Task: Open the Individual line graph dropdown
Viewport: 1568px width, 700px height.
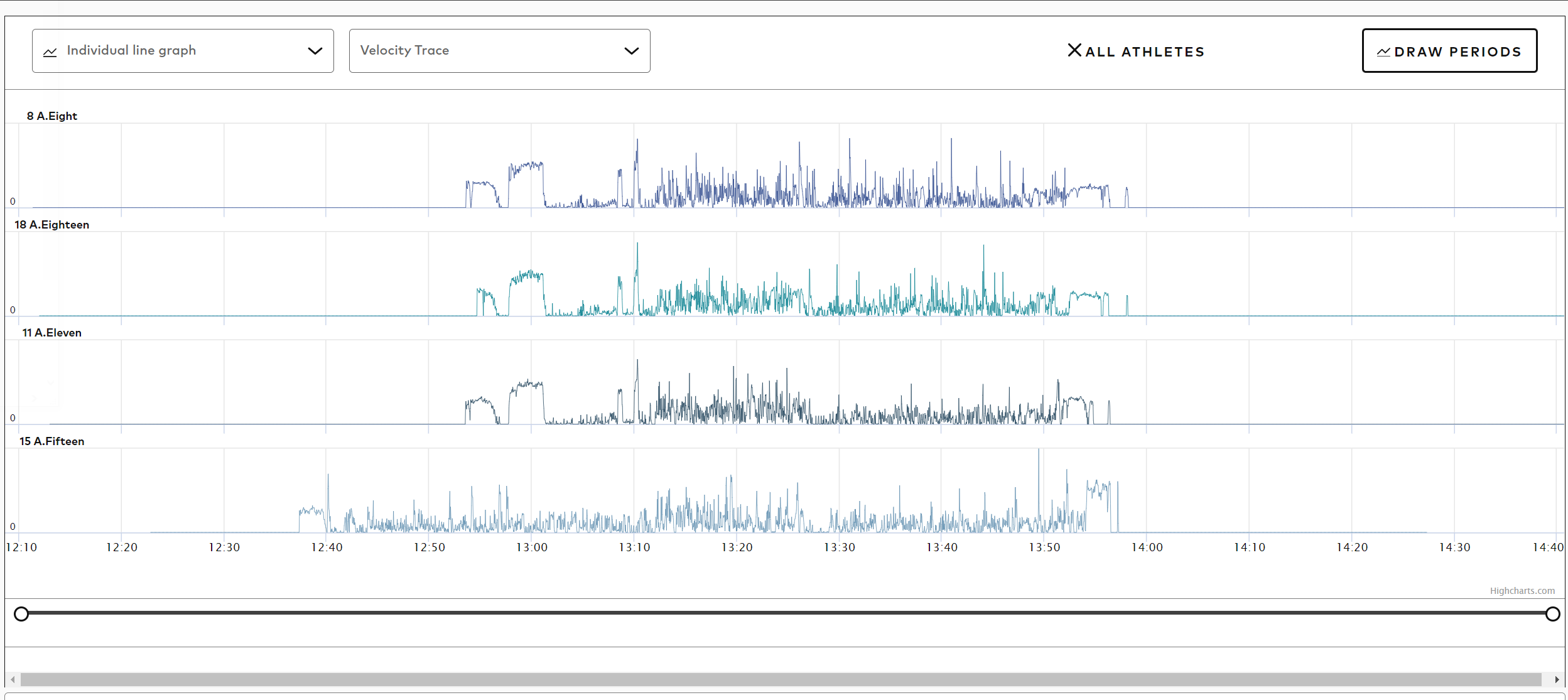Action: click(x=182, y=51)
